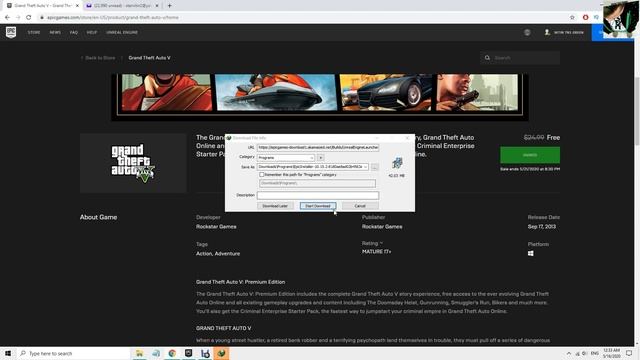This screenshot has width=640, height=360.
Task: Open File Explorer from the taskbar
Action: [x=139, y=353]
